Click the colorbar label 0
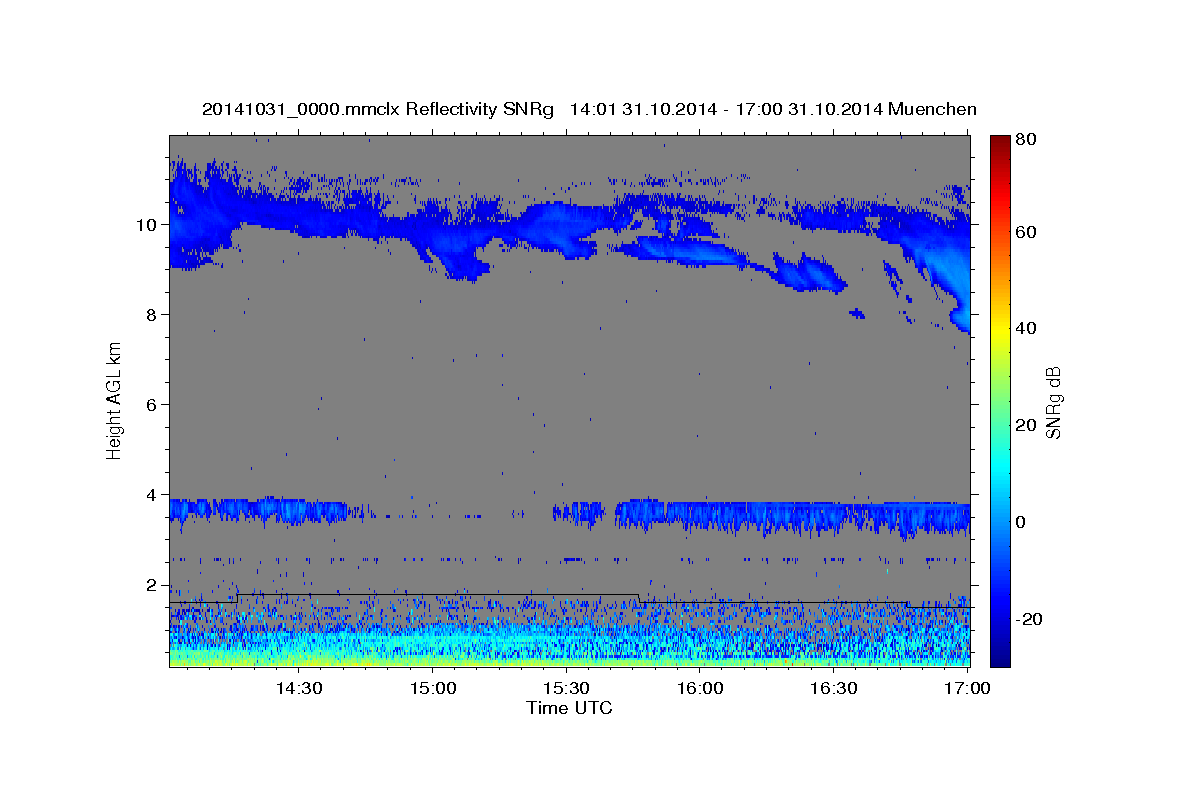Viewport: 1200px width, 800px height. pos(1020,521)
